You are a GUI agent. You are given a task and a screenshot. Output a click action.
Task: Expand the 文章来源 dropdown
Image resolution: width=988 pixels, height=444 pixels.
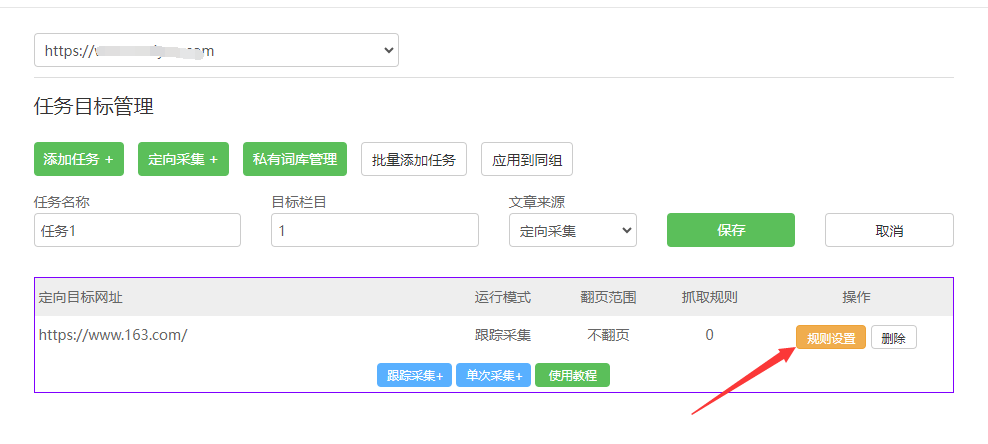coord(572,230)
